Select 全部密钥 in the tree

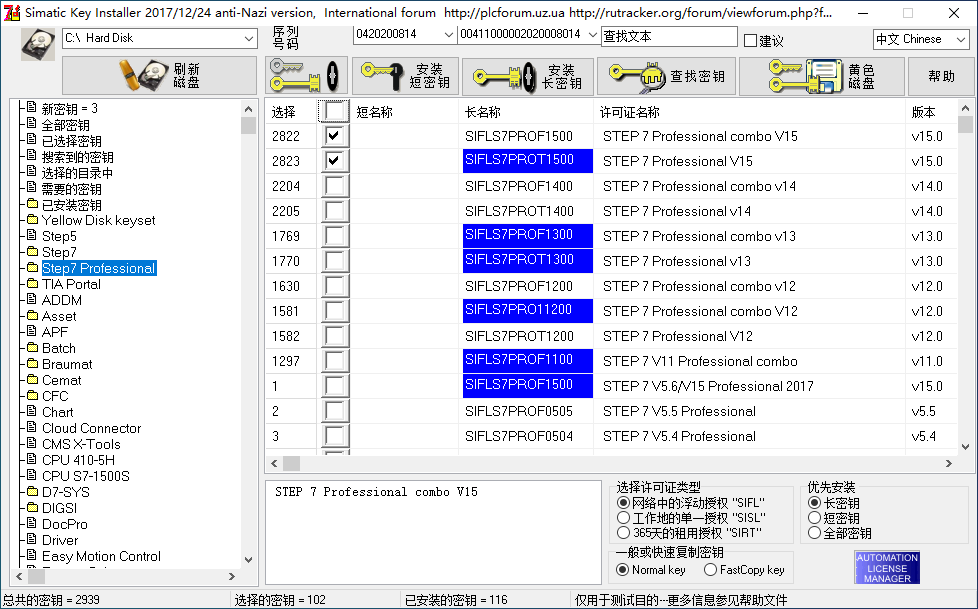[65, 125]
